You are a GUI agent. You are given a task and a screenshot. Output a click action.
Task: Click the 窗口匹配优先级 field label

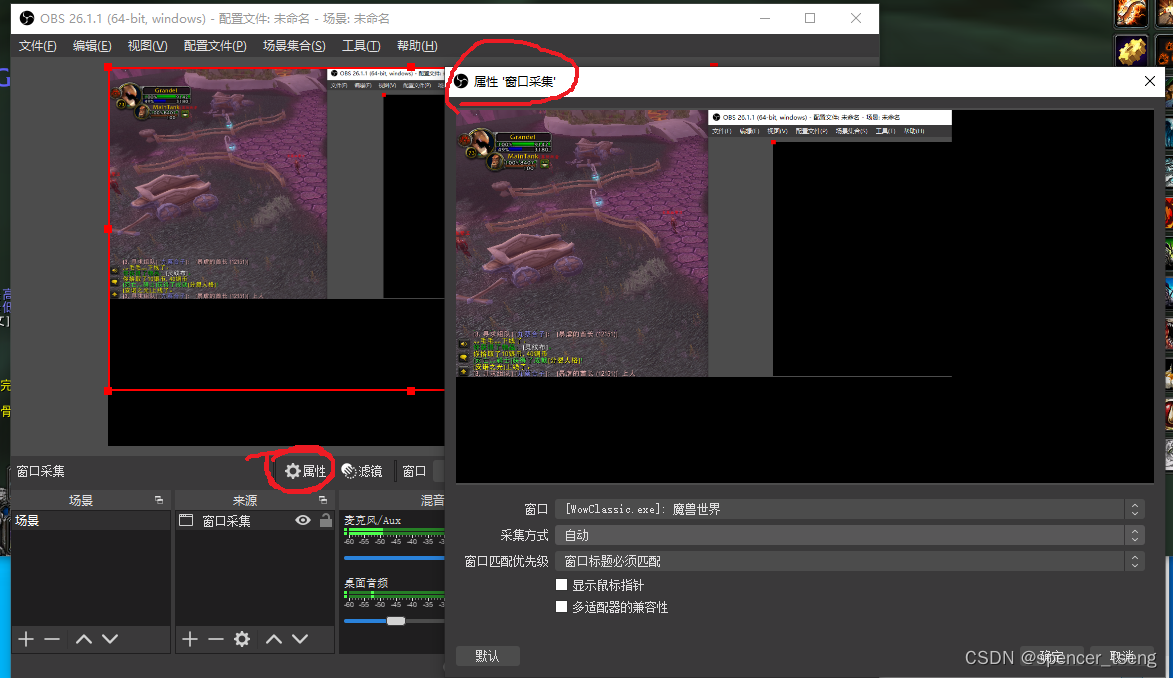pos(506,561)
